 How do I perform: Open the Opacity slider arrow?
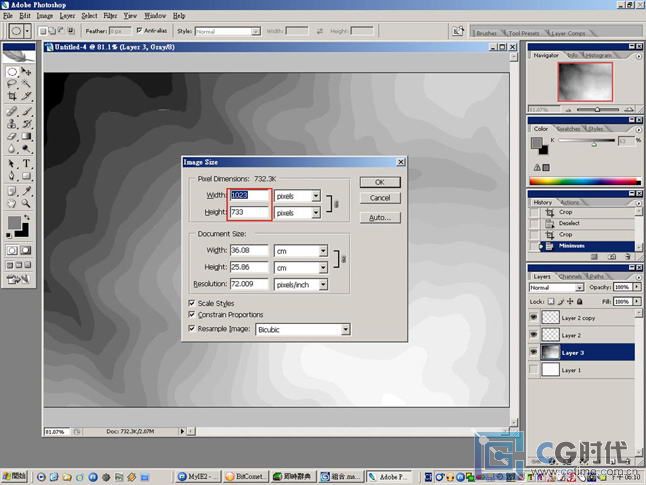click(637, 287)
